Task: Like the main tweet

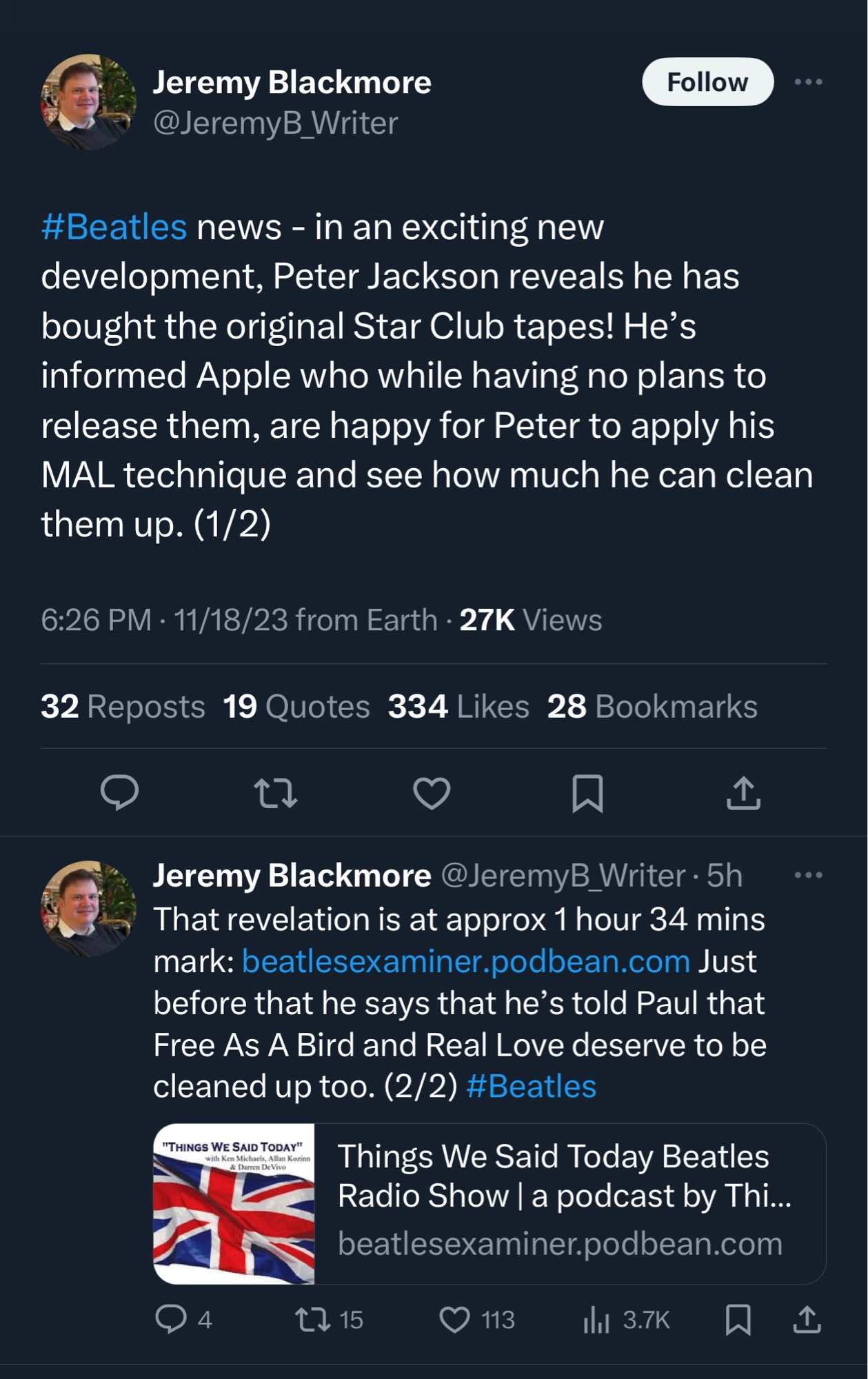Action: point(432,792)
